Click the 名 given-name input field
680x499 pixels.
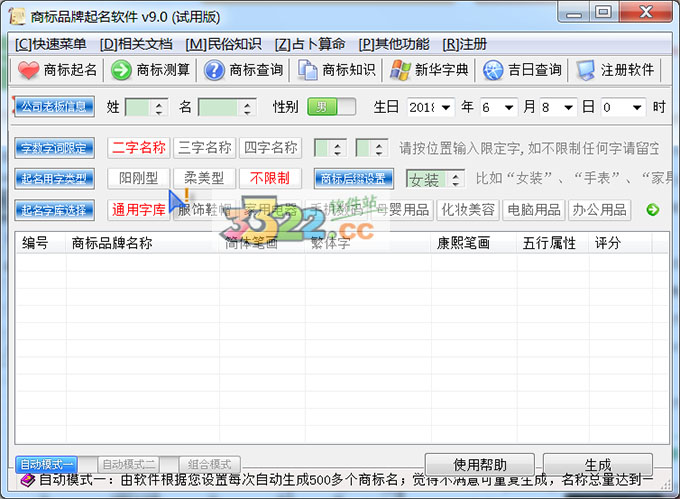pyautogui.click(x=219, y=108)
